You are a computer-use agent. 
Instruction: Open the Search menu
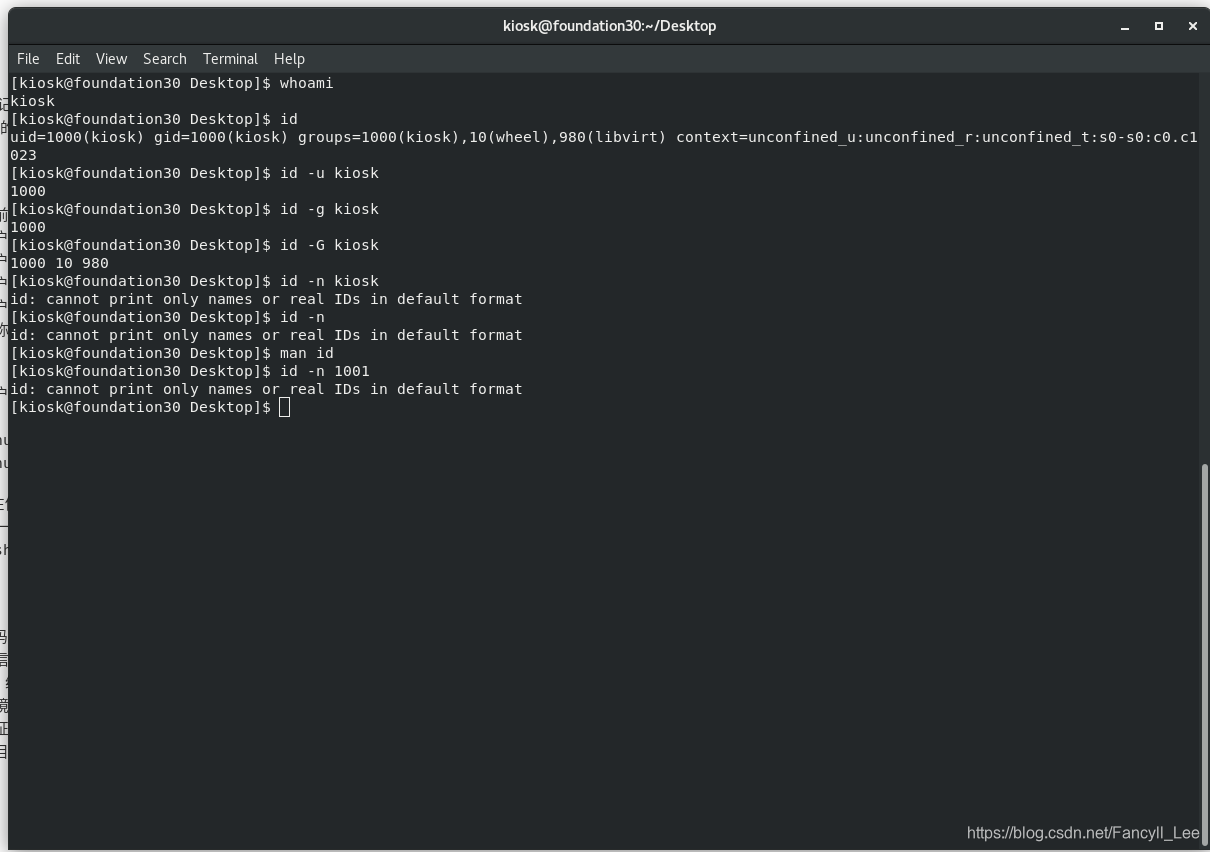(165, 59)
